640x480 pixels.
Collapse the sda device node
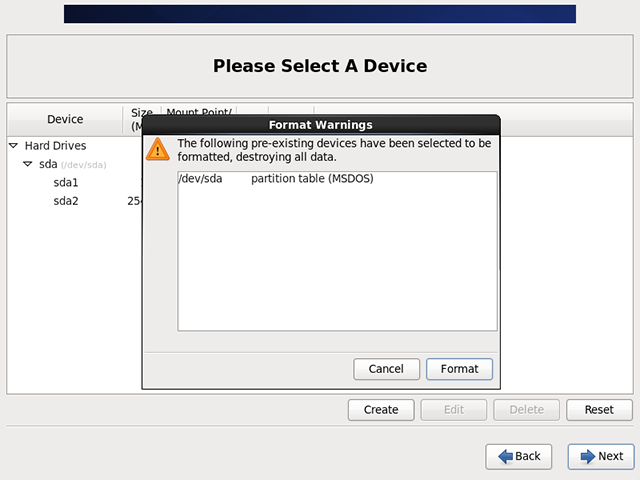point(28,164)
